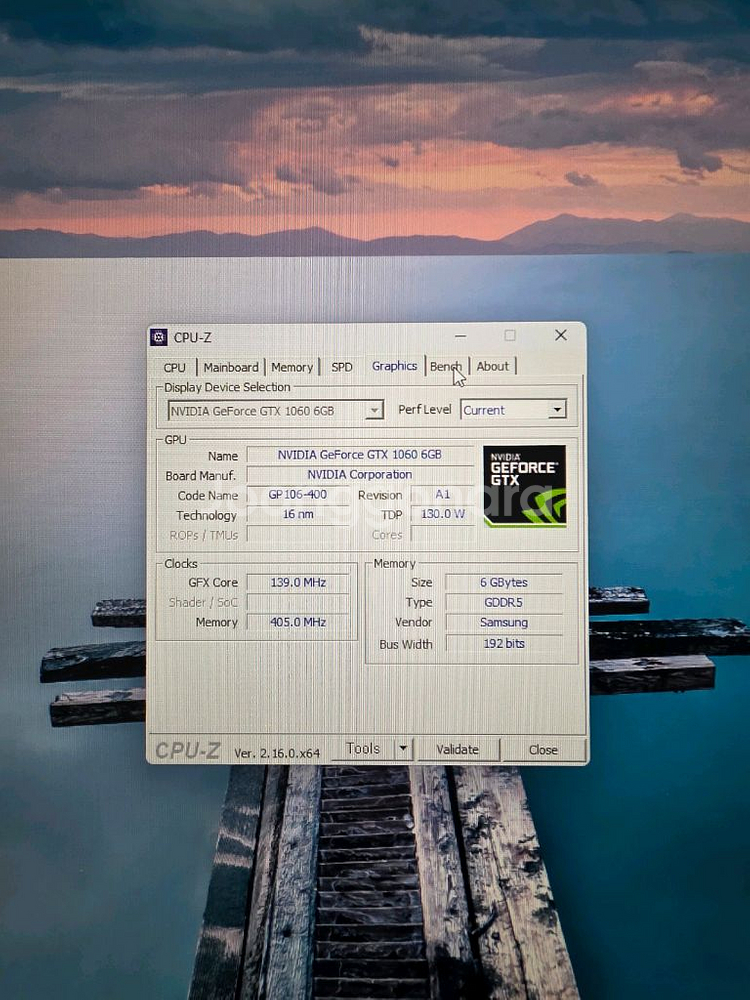Close CPU-Z using the title bar X
This screenshot has width=750, height=1000.
pos(560,335)
